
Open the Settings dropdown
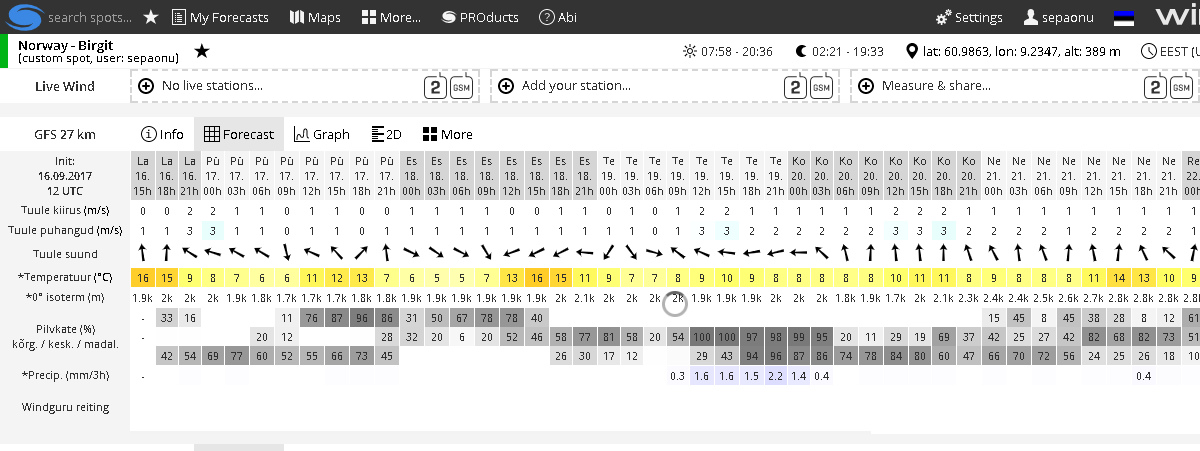click(969, 17)
